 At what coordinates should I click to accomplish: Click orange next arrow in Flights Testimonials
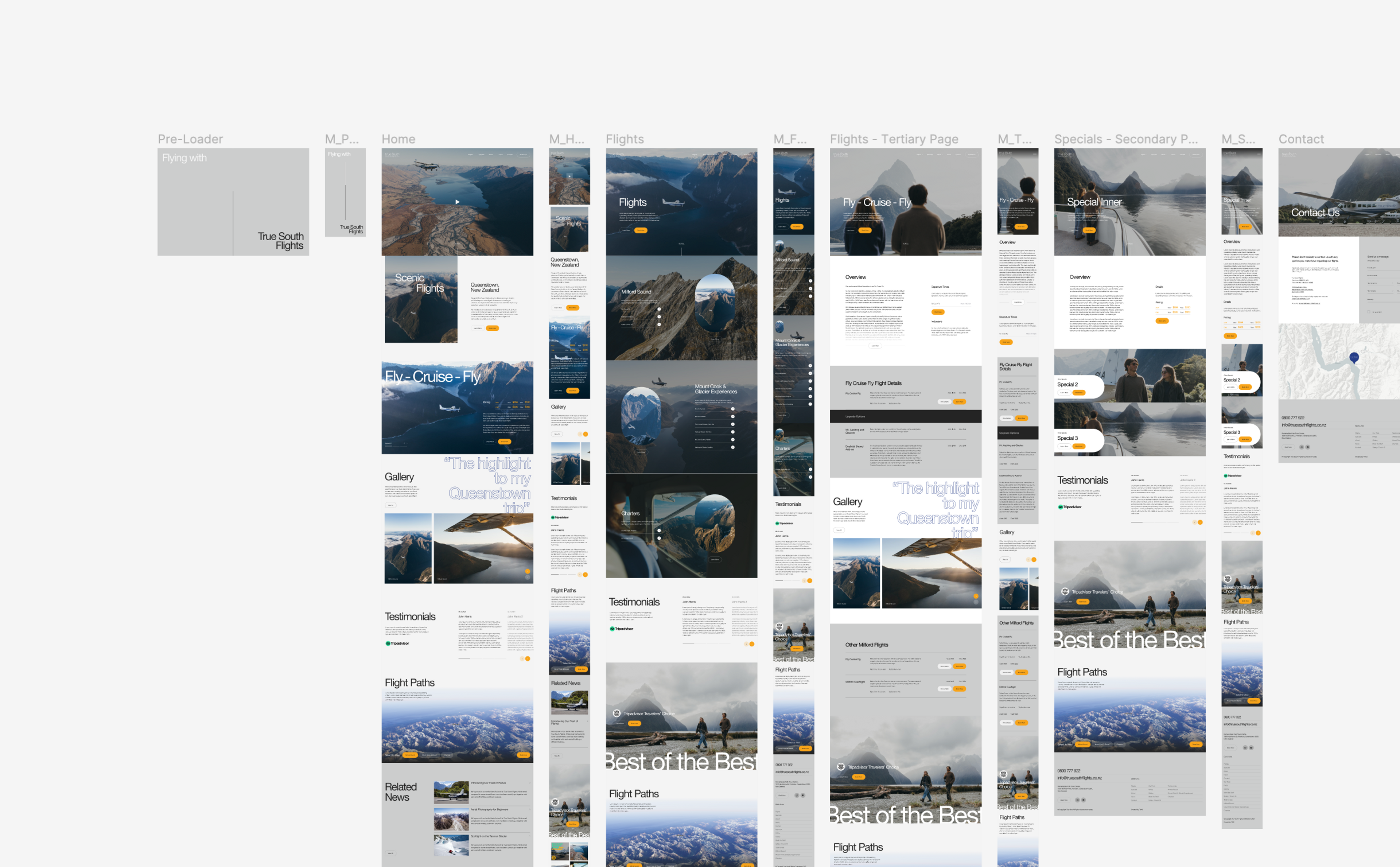click(x=752, y=644)
